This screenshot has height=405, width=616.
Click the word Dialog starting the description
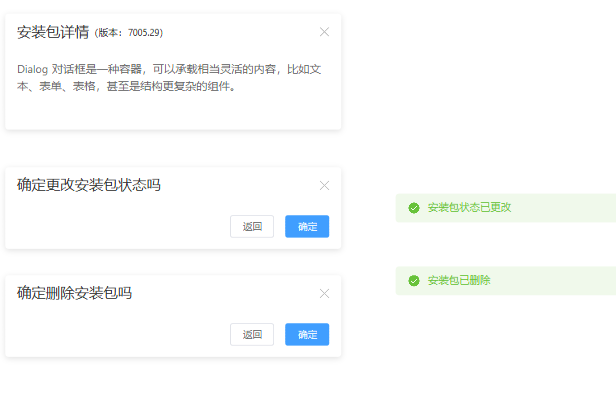[x=31, y=69]
